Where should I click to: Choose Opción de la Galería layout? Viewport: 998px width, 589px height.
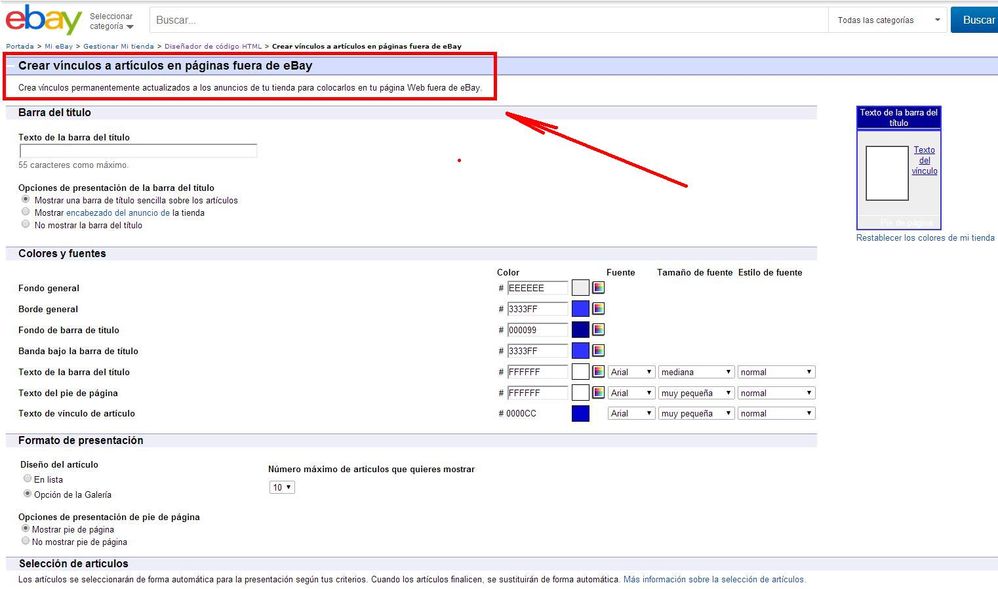[x=27, y=493]
